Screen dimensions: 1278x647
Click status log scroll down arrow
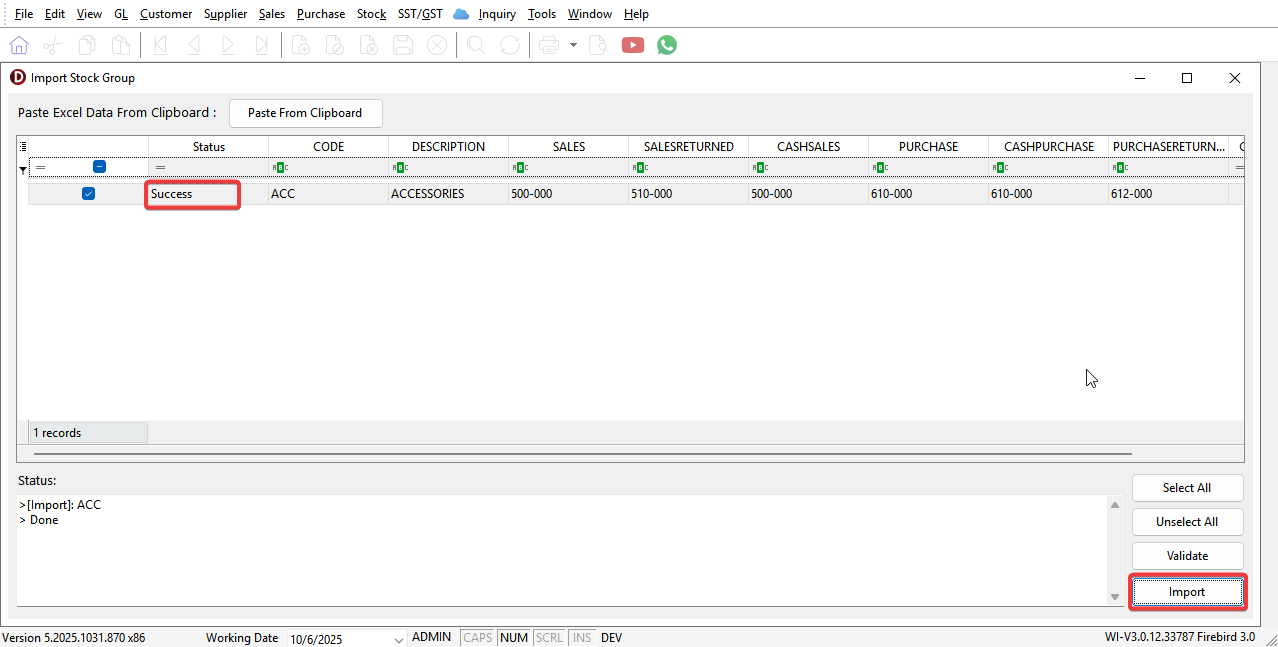(1116, 597)
